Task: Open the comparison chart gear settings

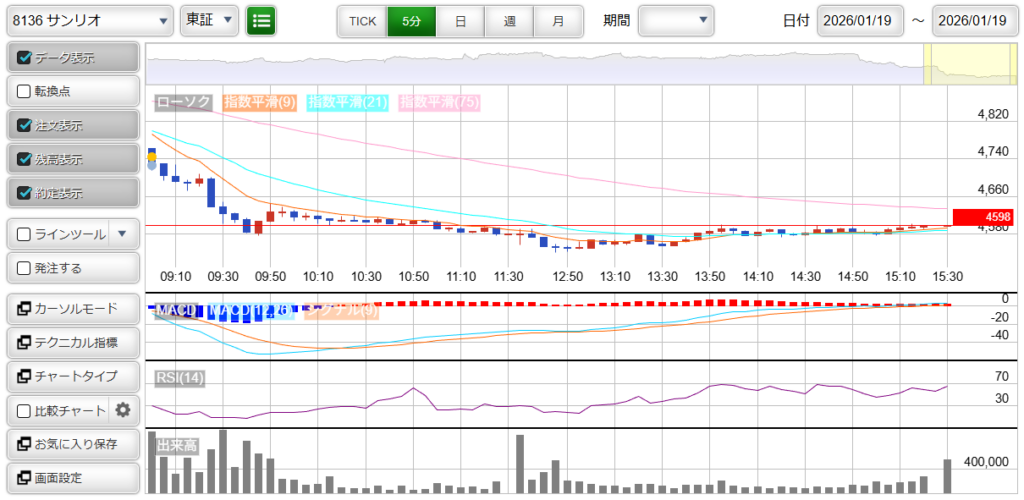Action: click(123, 410)
